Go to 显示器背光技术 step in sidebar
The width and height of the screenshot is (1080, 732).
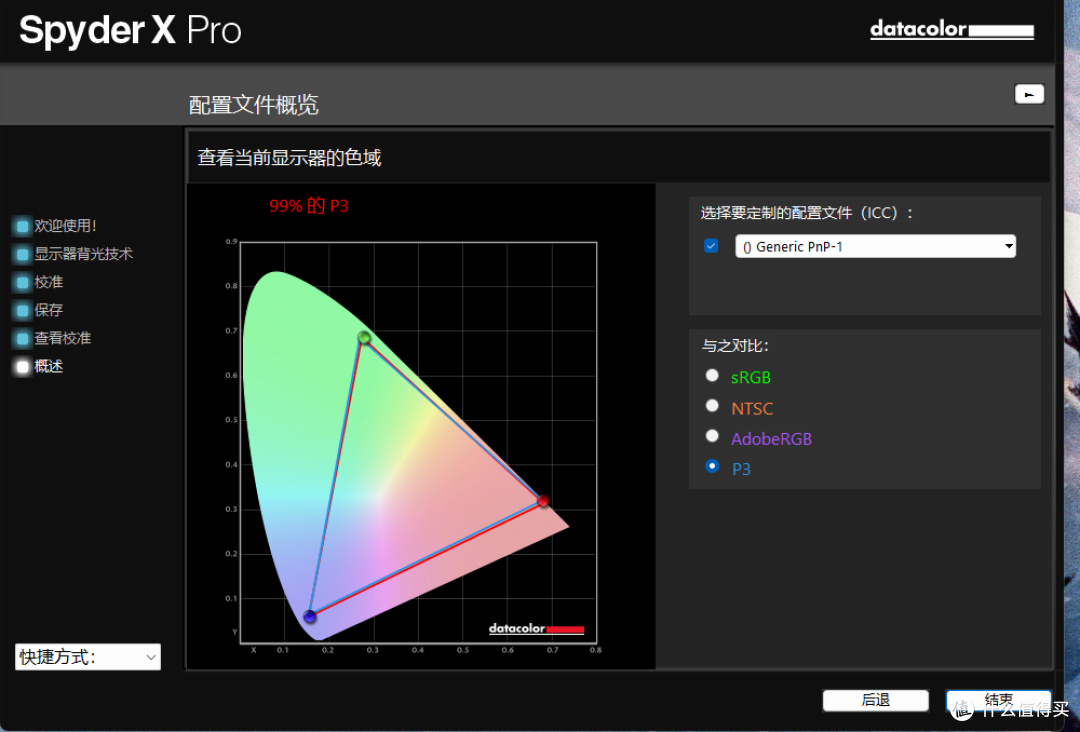pos(83,254)
